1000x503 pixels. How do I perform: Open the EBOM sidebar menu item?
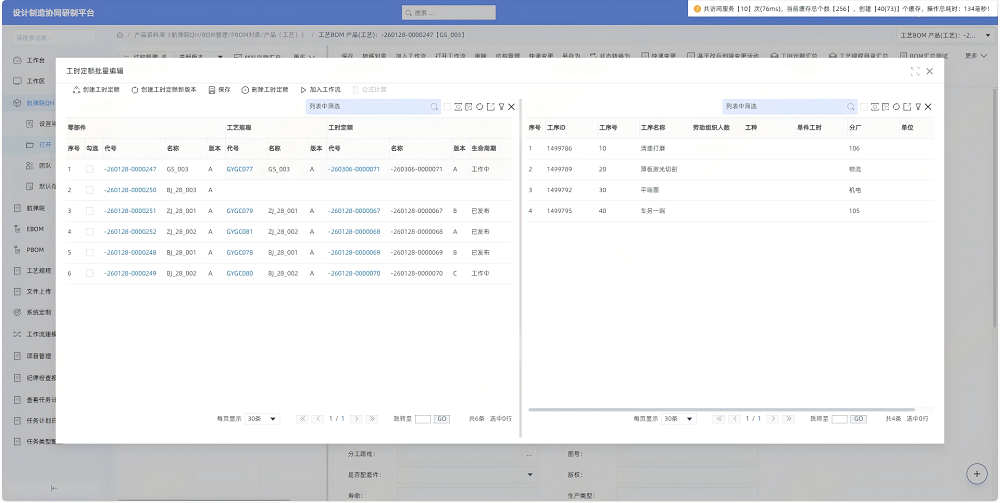tap(34, 229)
